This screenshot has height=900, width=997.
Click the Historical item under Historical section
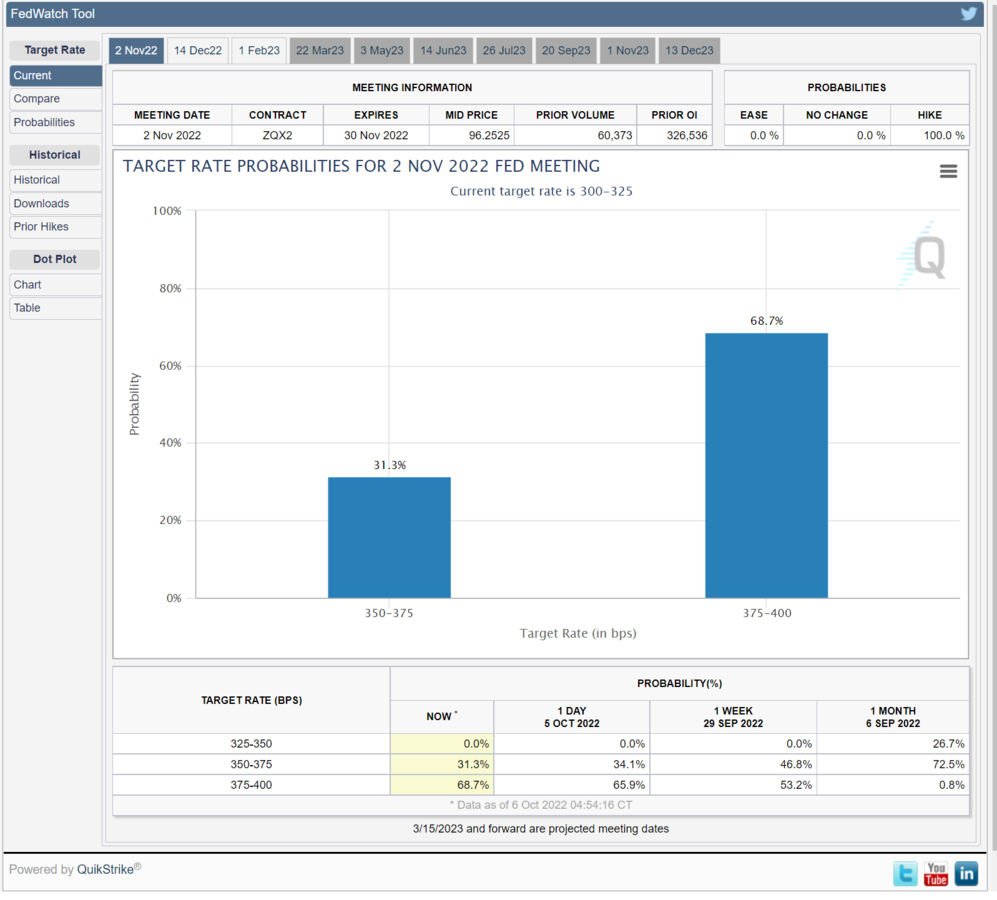pyautogui.click(x=37, y=180)
